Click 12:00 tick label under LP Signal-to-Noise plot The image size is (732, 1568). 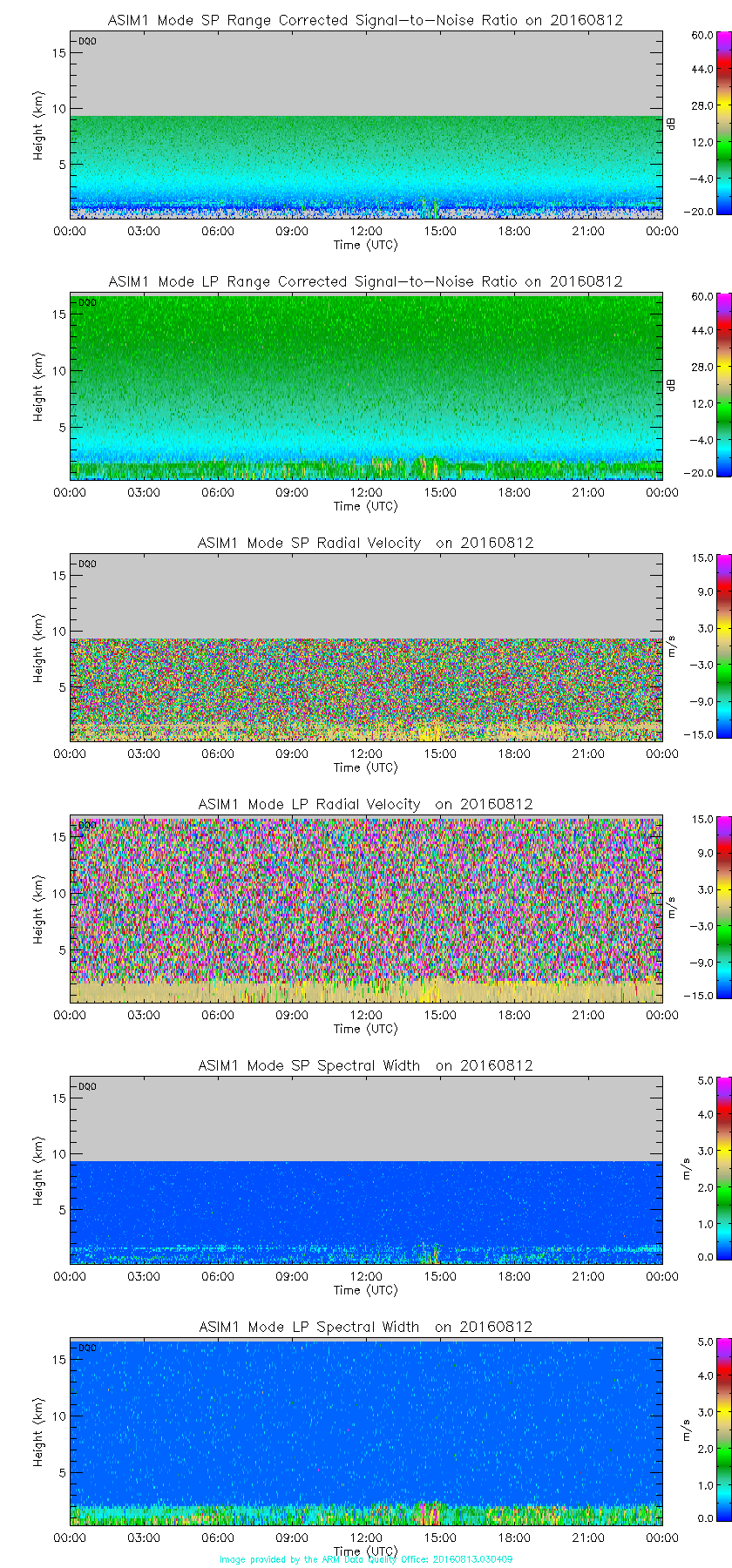tap(366, 492)
